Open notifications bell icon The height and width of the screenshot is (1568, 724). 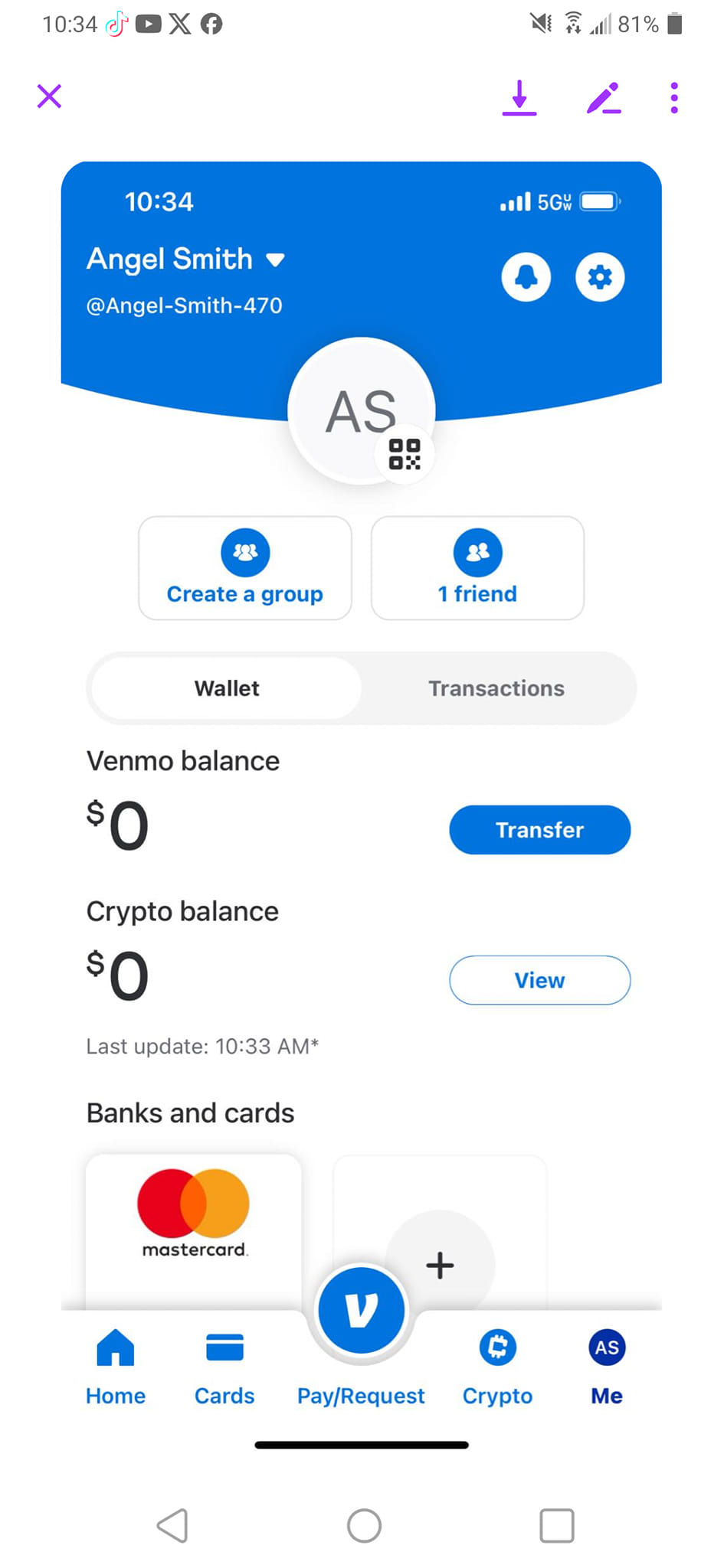pos(526,276)
